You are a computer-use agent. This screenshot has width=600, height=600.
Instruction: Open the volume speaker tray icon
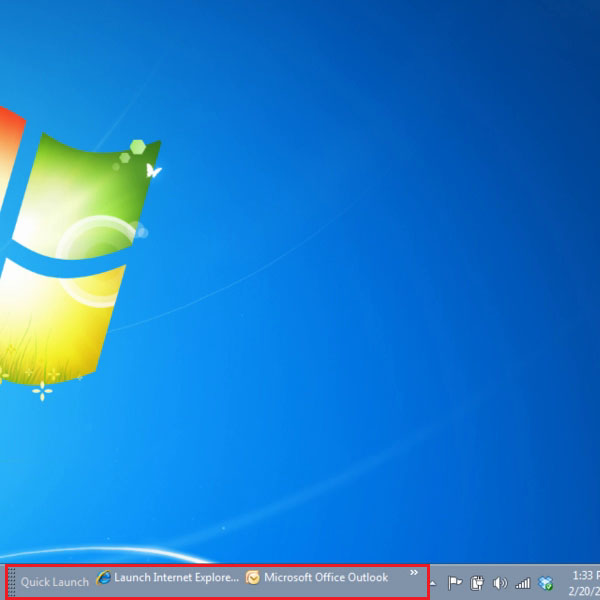click(500, 583)
